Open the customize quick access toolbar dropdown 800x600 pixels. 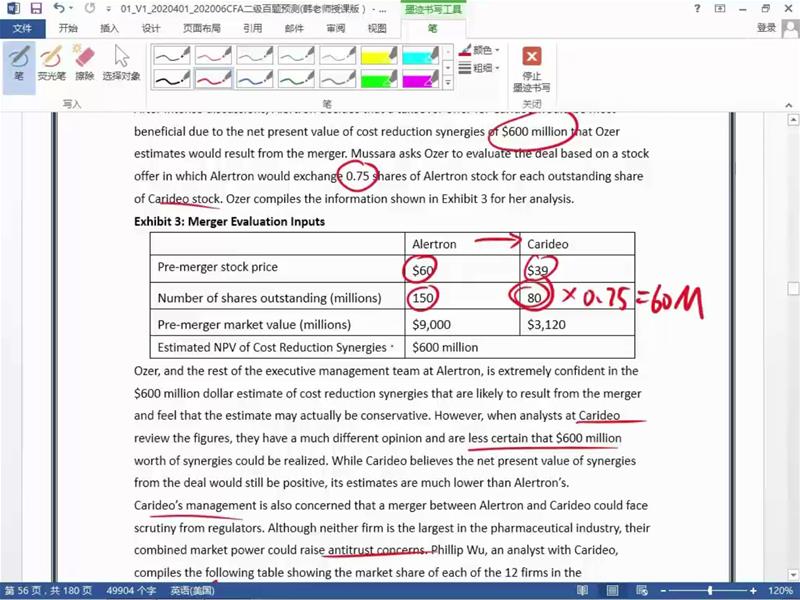(x=109, y=9)
